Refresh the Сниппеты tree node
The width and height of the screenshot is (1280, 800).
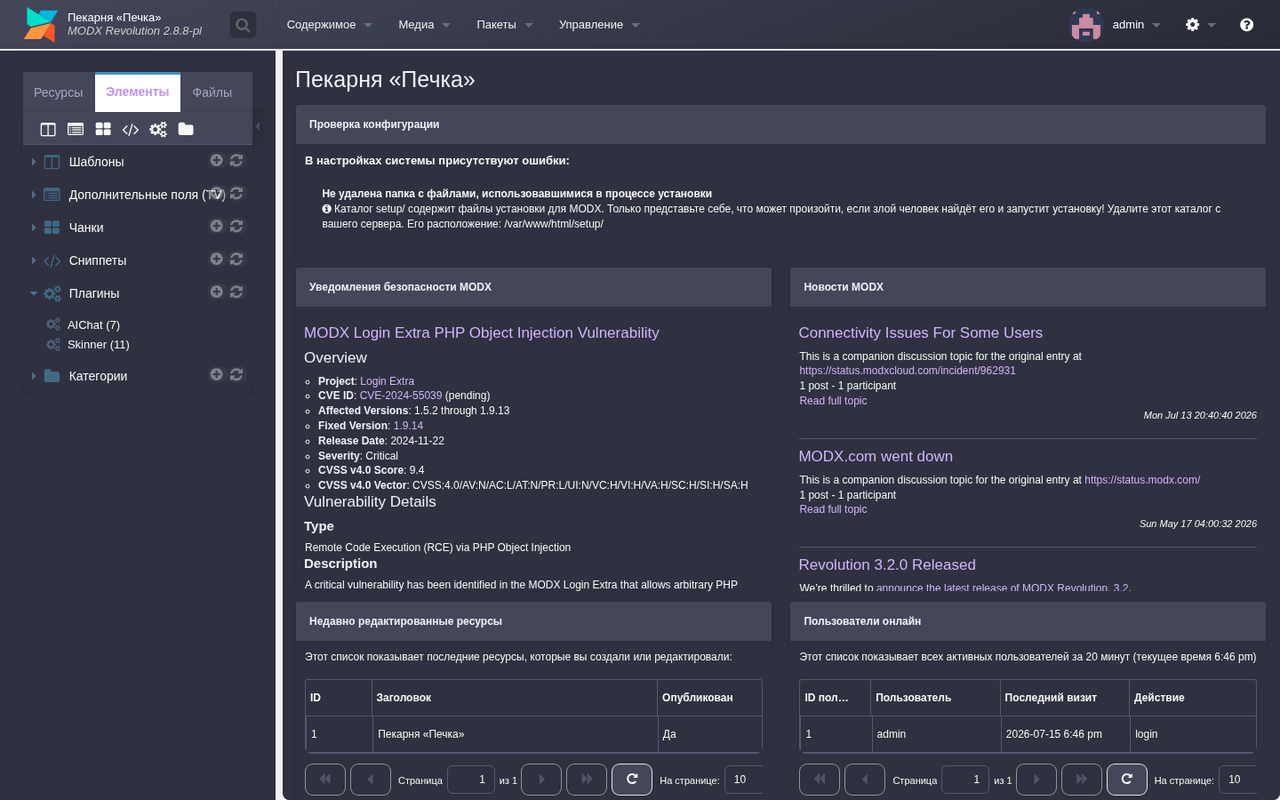pos(237,259)
